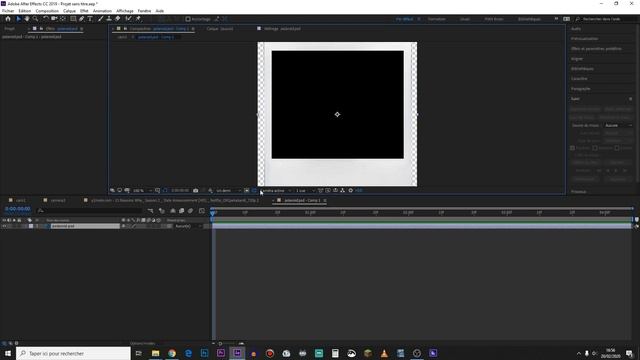Image resolution: width=640 pixels, height=360 pixels.
Task: Click the Frame Blending icon in timeline
Action: (182, 211)
